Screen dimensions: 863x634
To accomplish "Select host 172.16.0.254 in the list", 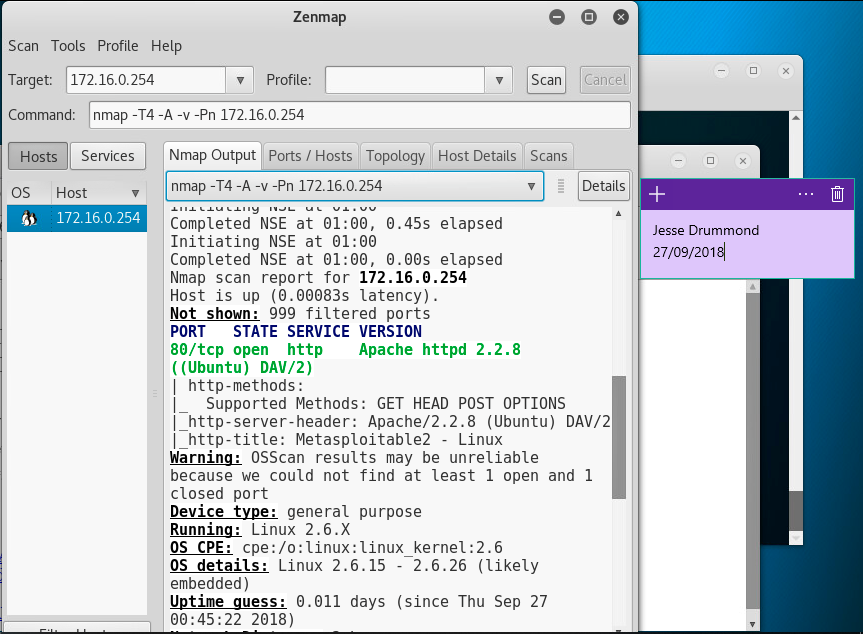I will coord(77,218).
